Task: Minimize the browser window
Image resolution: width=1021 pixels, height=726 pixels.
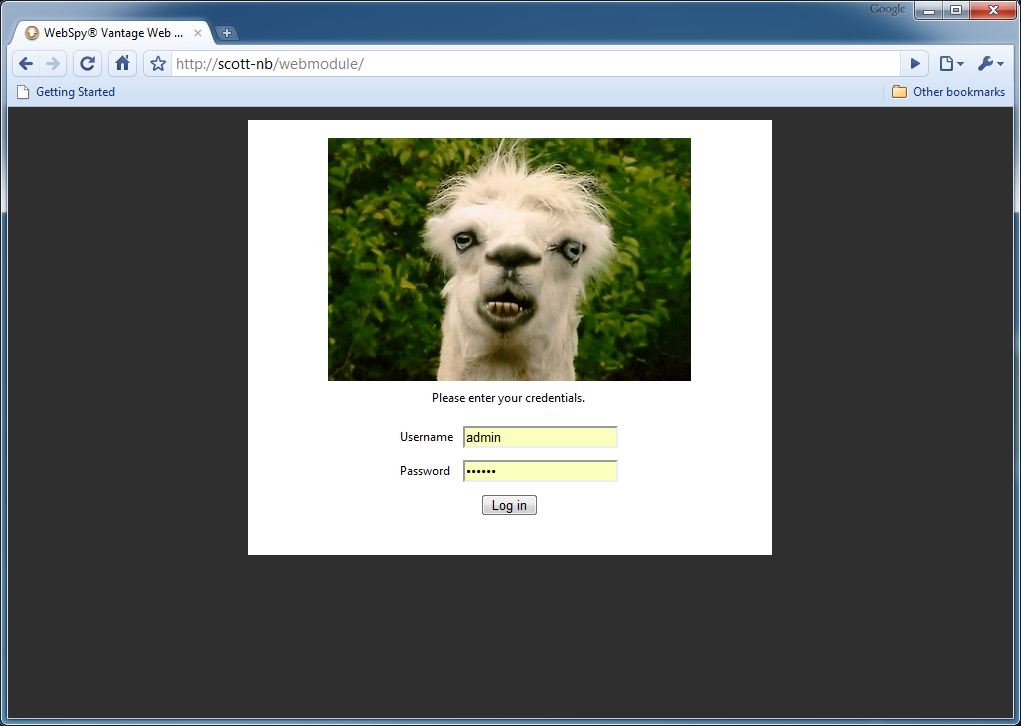Action: coord(929,11)
